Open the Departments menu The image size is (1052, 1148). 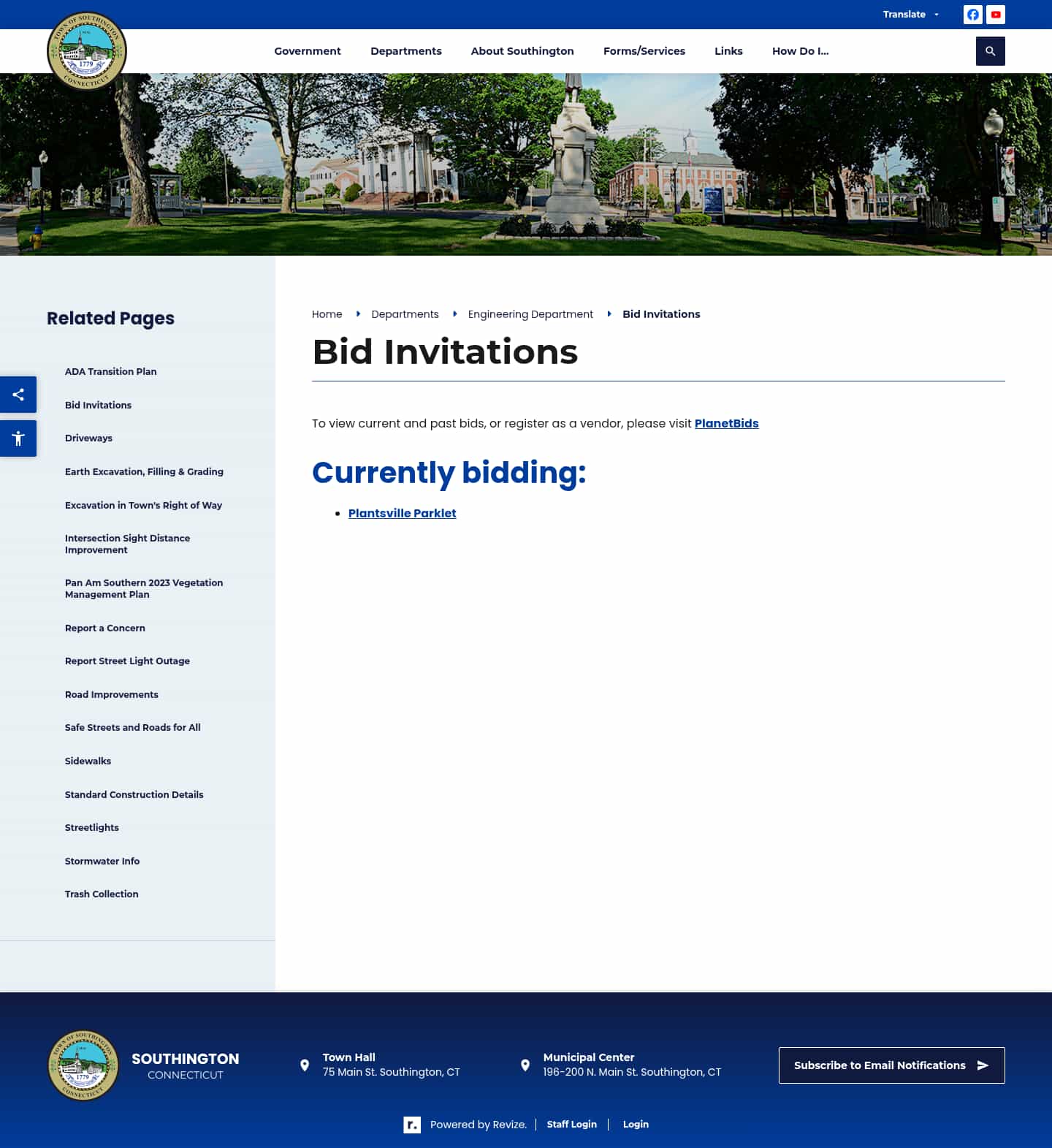tap(406, 51)
